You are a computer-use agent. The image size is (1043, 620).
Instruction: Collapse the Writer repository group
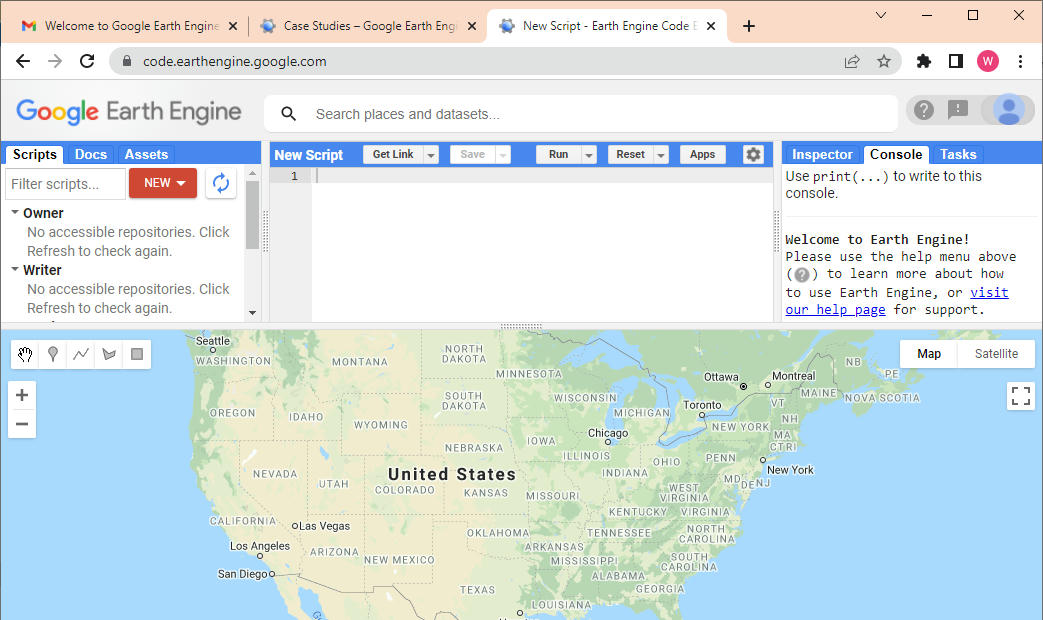pos(15,270)
